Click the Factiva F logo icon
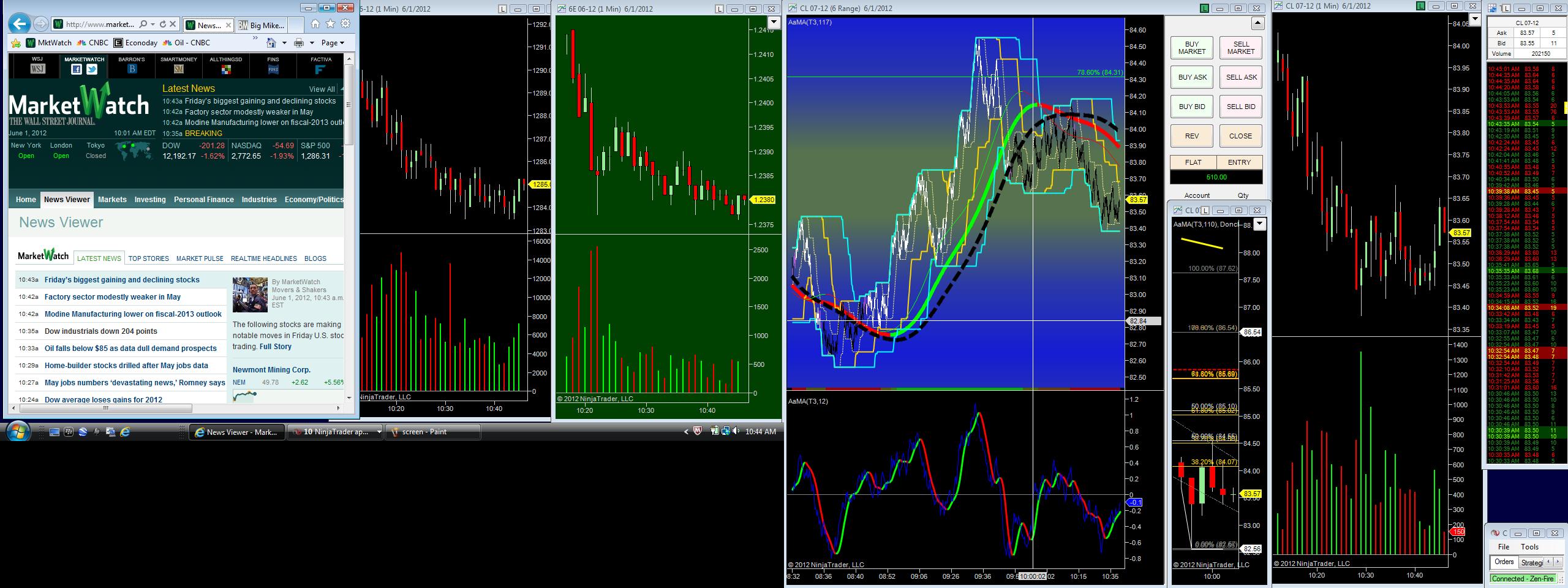This screenshot has height=588, width=1568. point(320,69)
